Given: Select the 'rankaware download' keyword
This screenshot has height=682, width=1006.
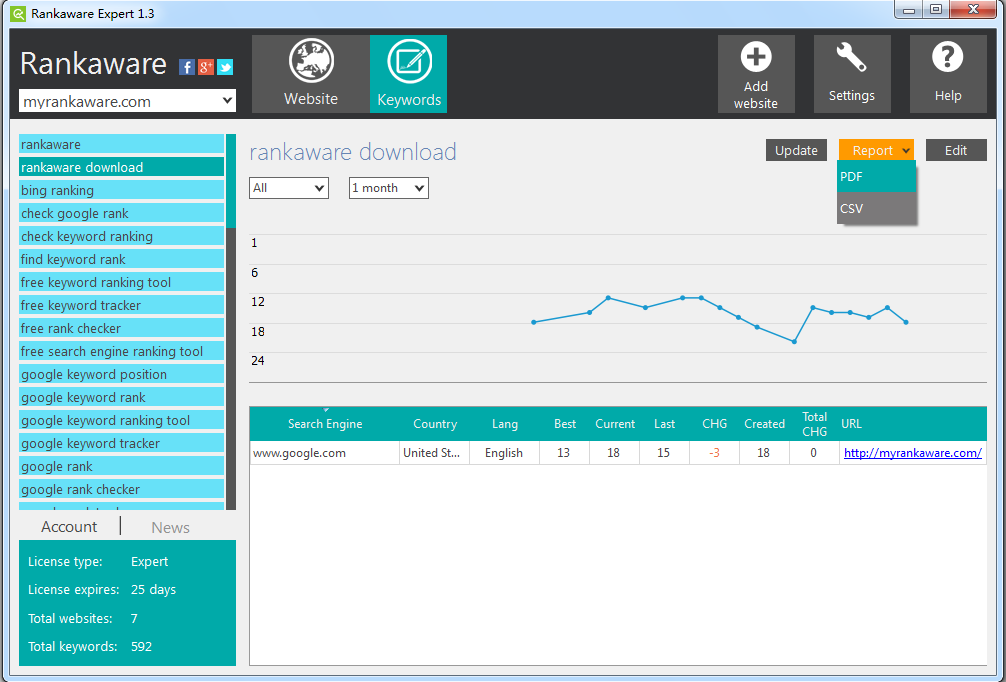Looking at the screenshot, I should [x=121, y=167].
